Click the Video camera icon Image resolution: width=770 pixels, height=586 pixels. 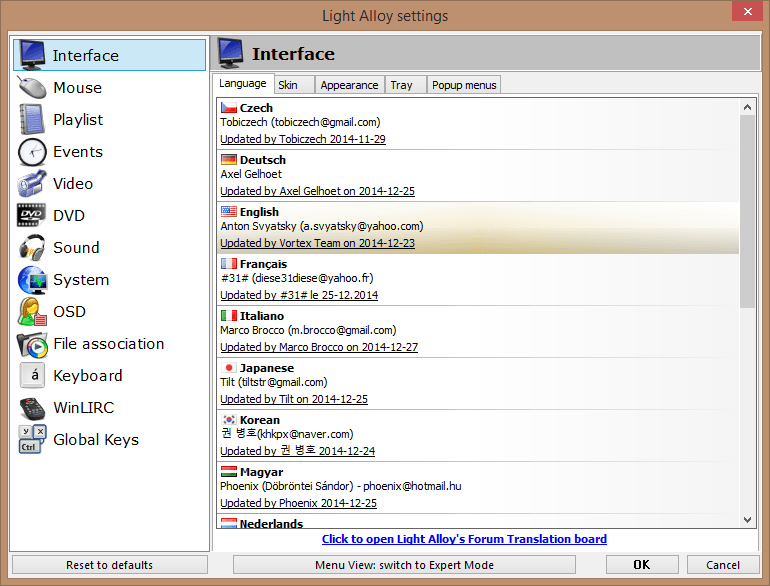32,184
